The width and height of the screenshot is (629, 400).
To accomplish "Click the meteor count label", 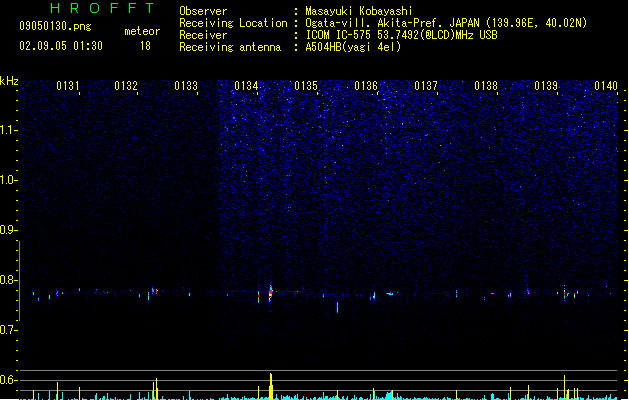I will point(142,31).
